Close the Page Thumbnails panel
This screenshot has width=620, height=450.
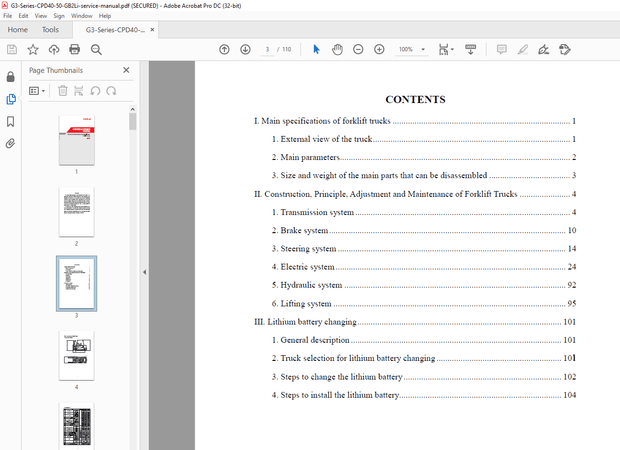[126, 70]
